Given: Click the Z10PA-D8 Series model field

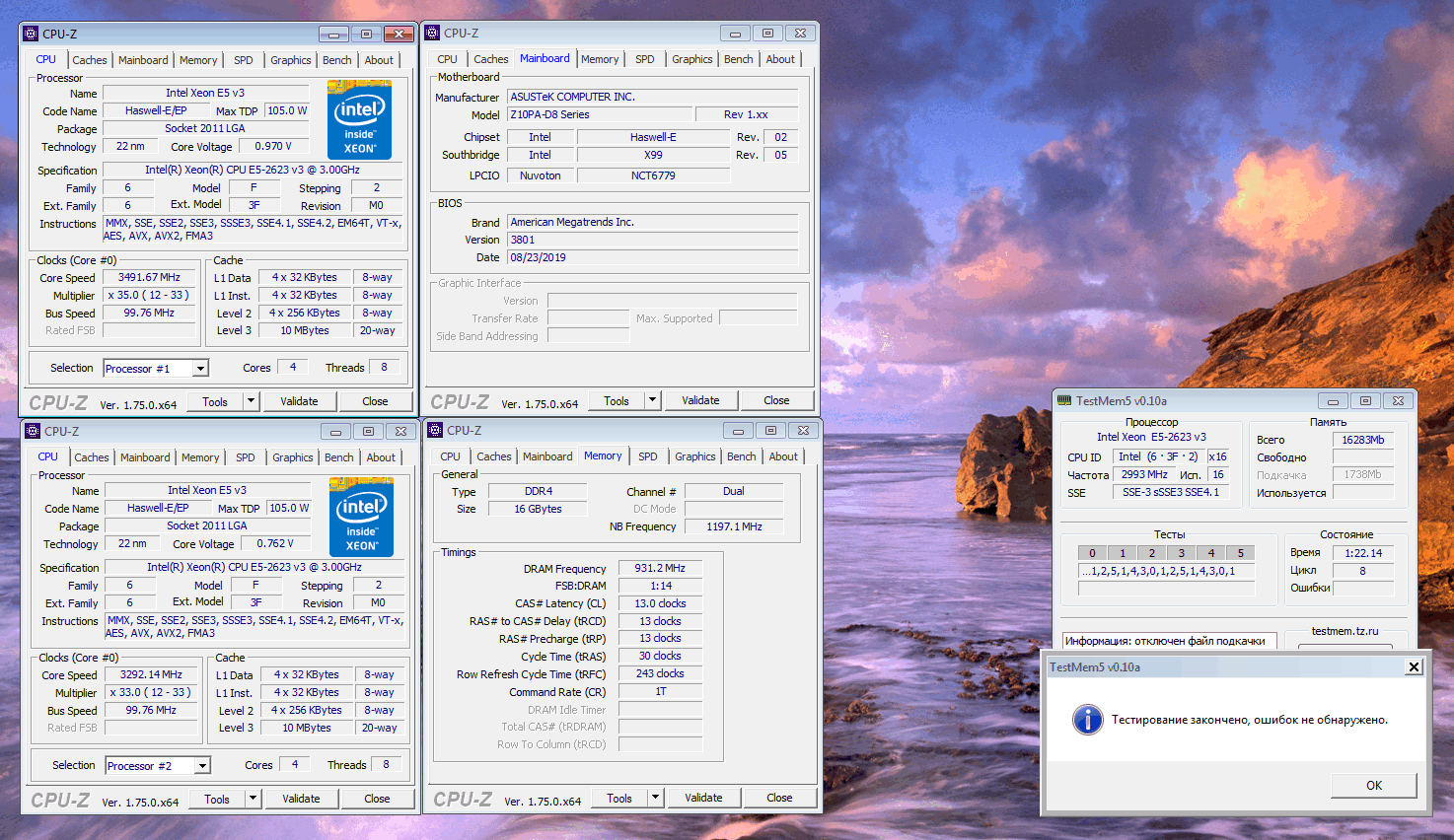Looking at the screenshot, I should (600, 114).
